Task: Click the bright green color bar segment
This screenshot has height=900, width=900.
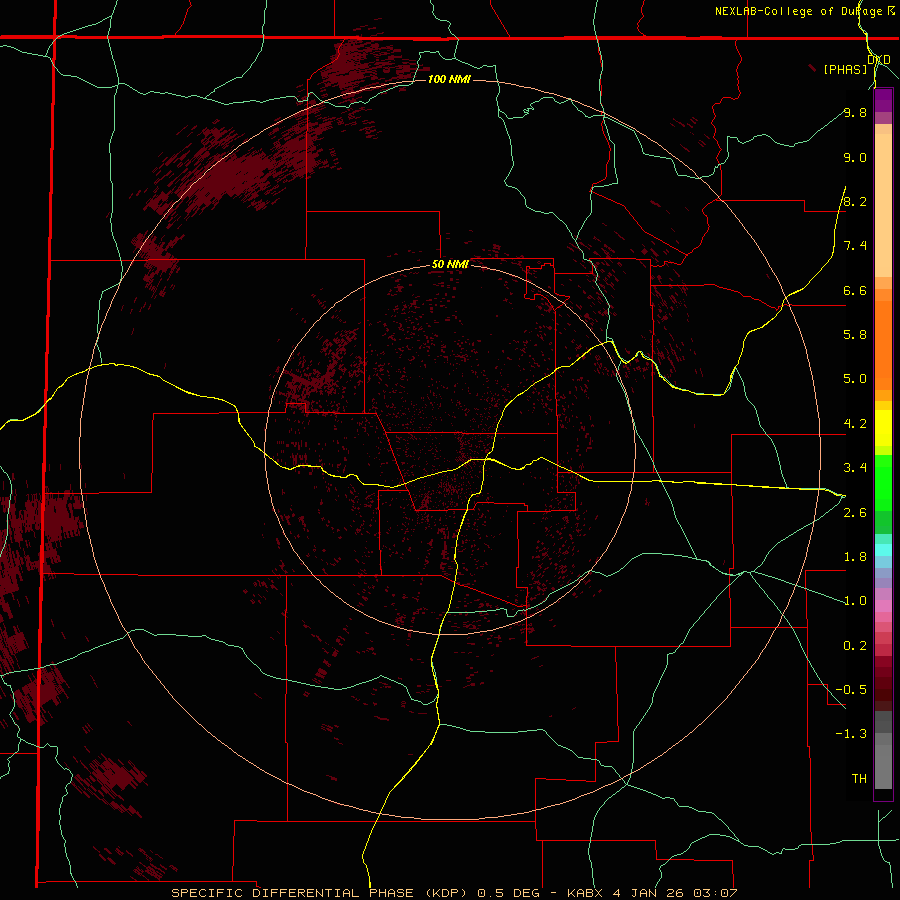Action: [883, 482]
